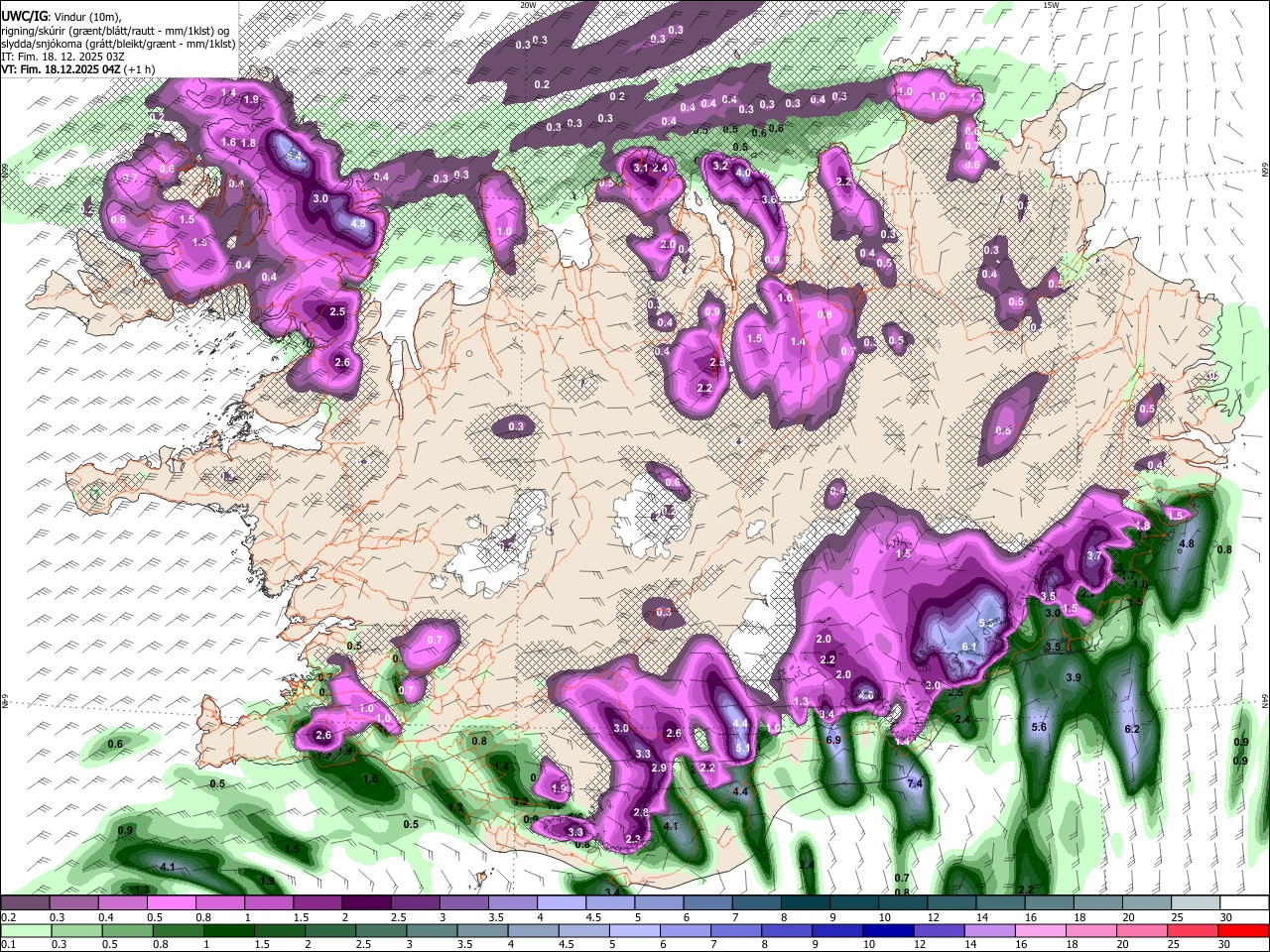Viewport: 1270px width, 952px height.
Task: Click the 4.0 precipitation value in the north
Action: pyautogui.click(x=742, y=173)
